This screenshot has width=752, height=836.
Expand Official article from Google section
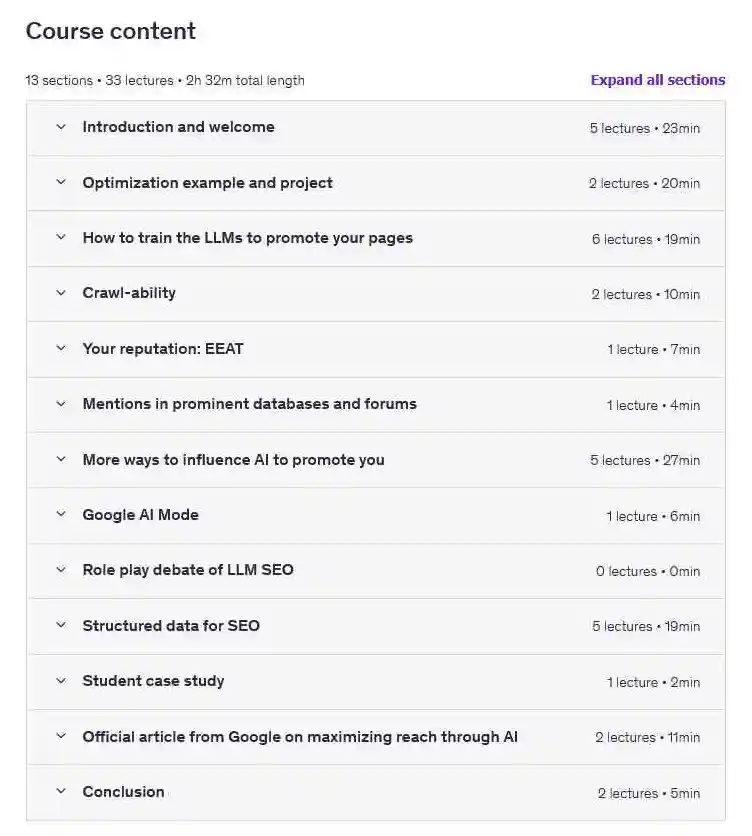(300, 737)
